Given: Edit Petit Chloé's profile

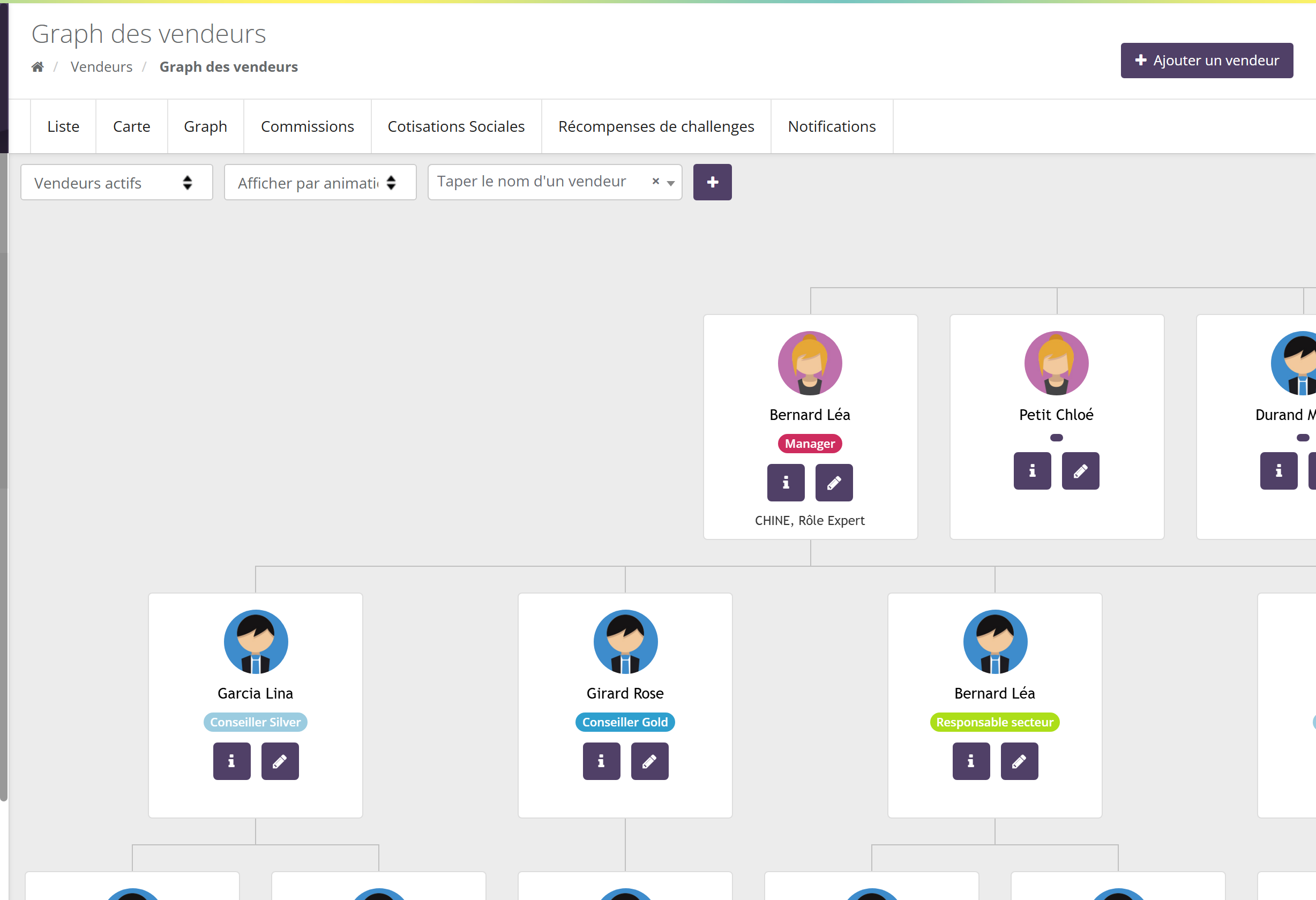Looking at the screenshot, I should [1080, 470].
